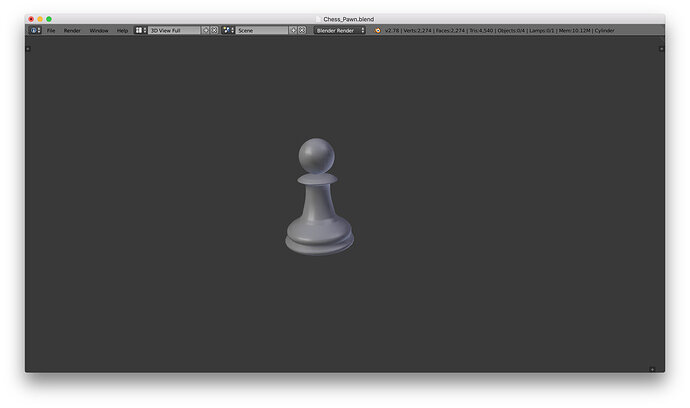This screenshot has height=408, width=690.
Task: Open the editor type selector (Info icon)
Action: coord(35,30)
